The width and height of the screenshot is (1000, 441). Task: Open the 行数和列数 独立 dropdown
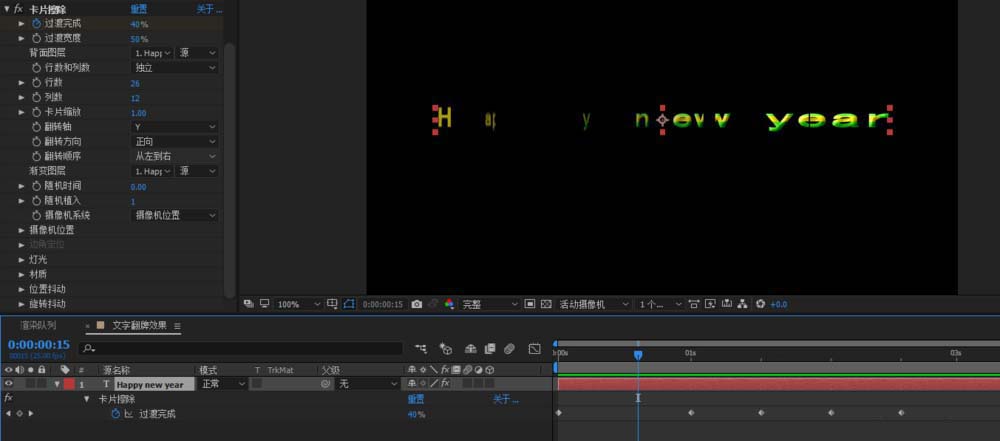coord(175,68)
